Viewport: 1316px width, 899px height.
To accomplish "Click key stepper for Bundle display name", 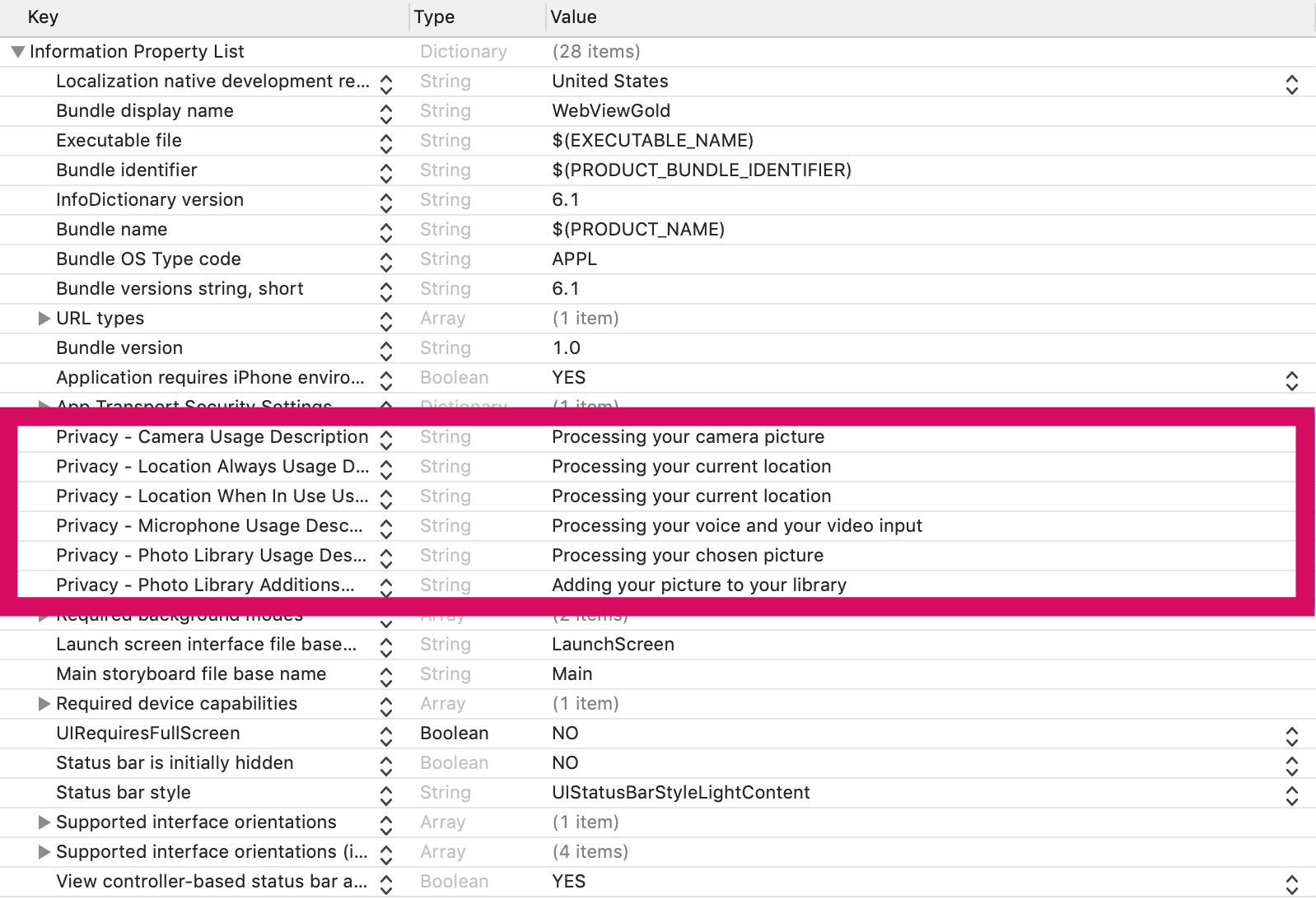I will click(386, 114).
